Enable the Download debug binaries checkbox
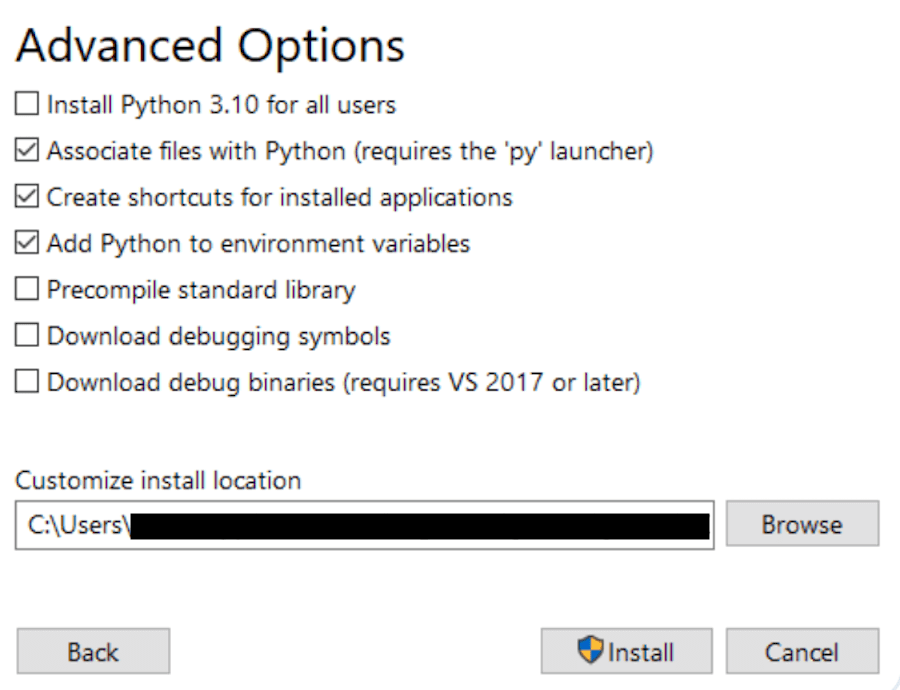The image size is (900, 690). click(27, 382)
